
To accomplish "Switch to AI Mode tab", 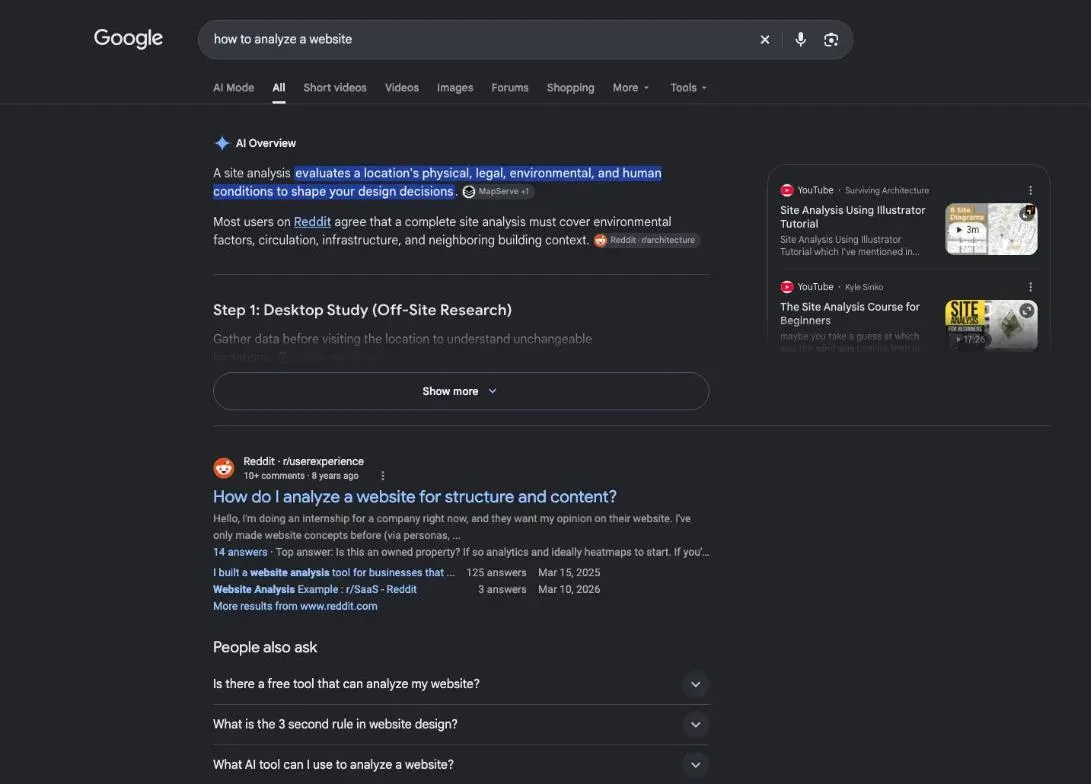I will pos(233,88).
